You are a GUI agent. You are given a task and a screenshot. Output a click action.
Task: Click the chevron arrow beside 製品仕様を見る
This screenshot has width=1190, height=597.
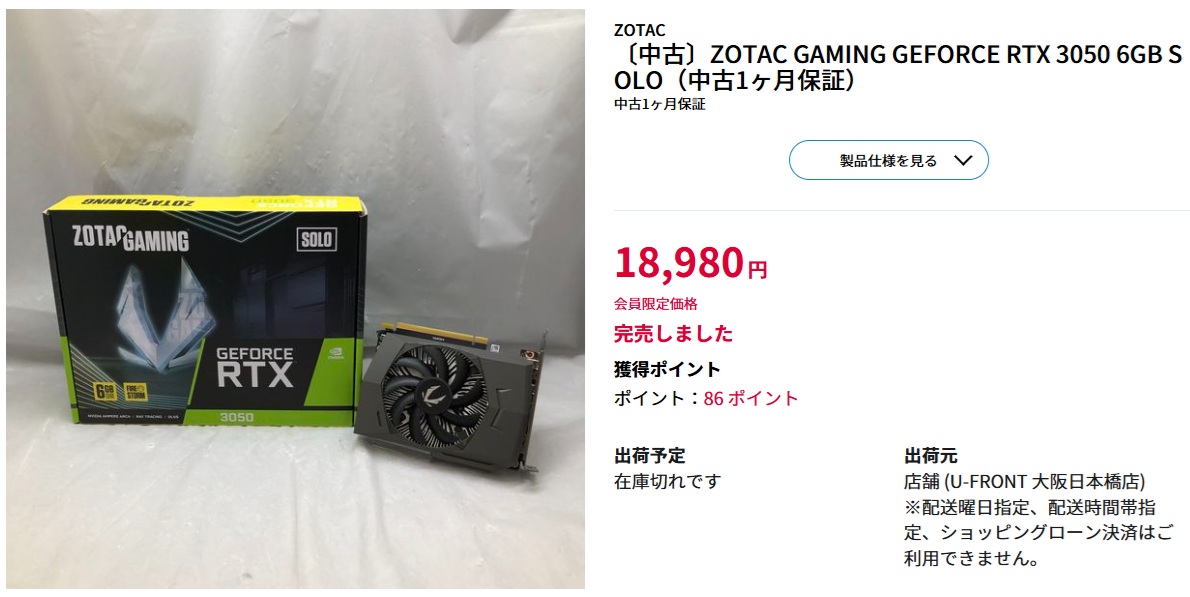pyautogui.click(x=962, y=160)
